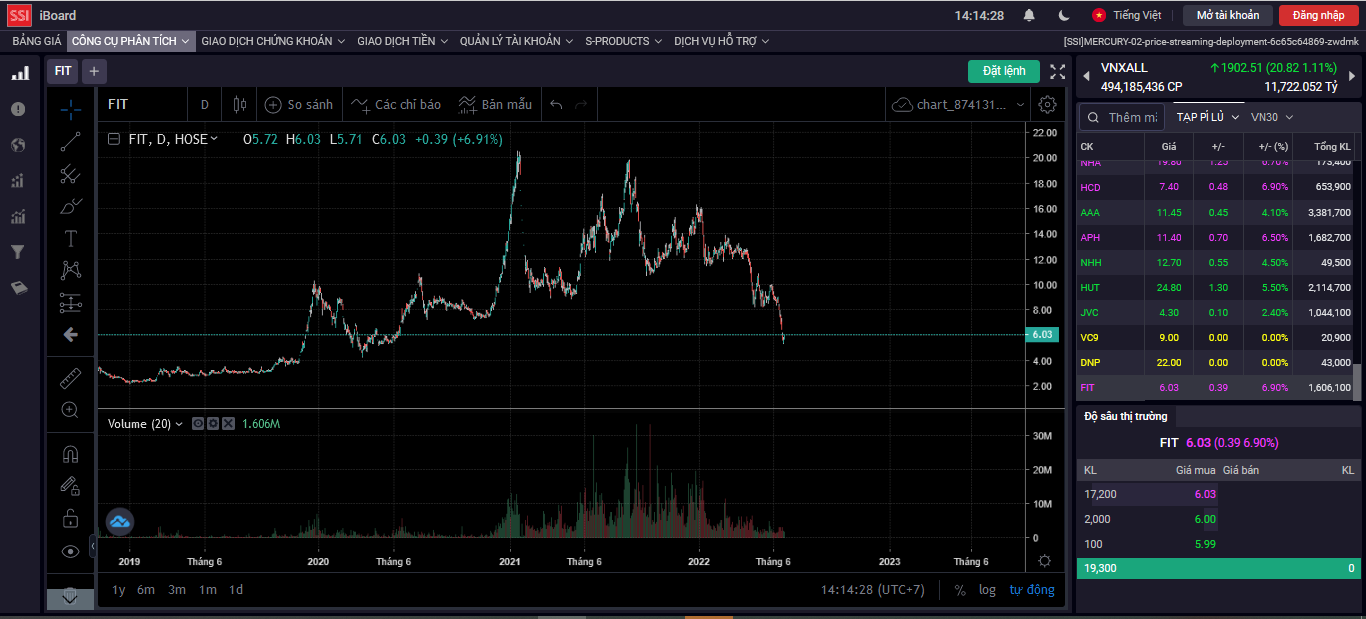Open the cloud chart publishing icon
The image size is (1366, 619).
coord(120,521)
